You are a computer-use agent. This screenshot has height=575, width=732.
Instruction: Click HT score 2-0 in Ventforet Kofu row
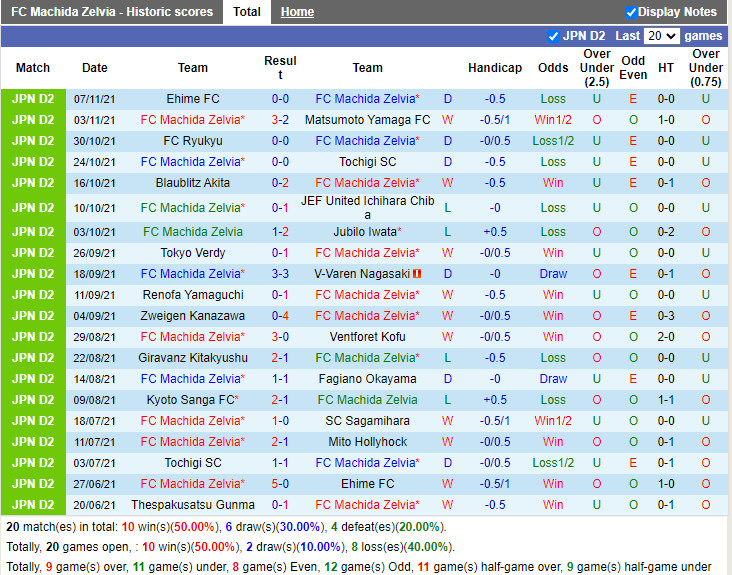coord(666,337)
